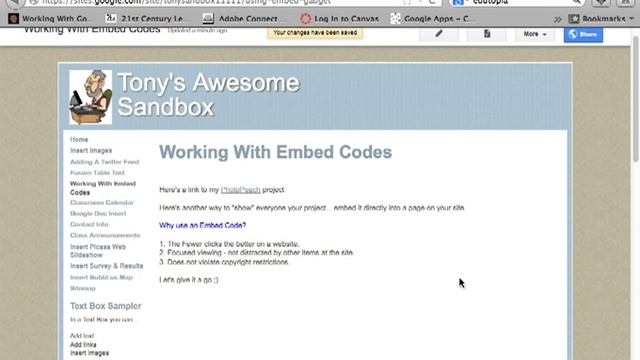
Task: Click Working With Embed Codes page heading
Action: 276,152
